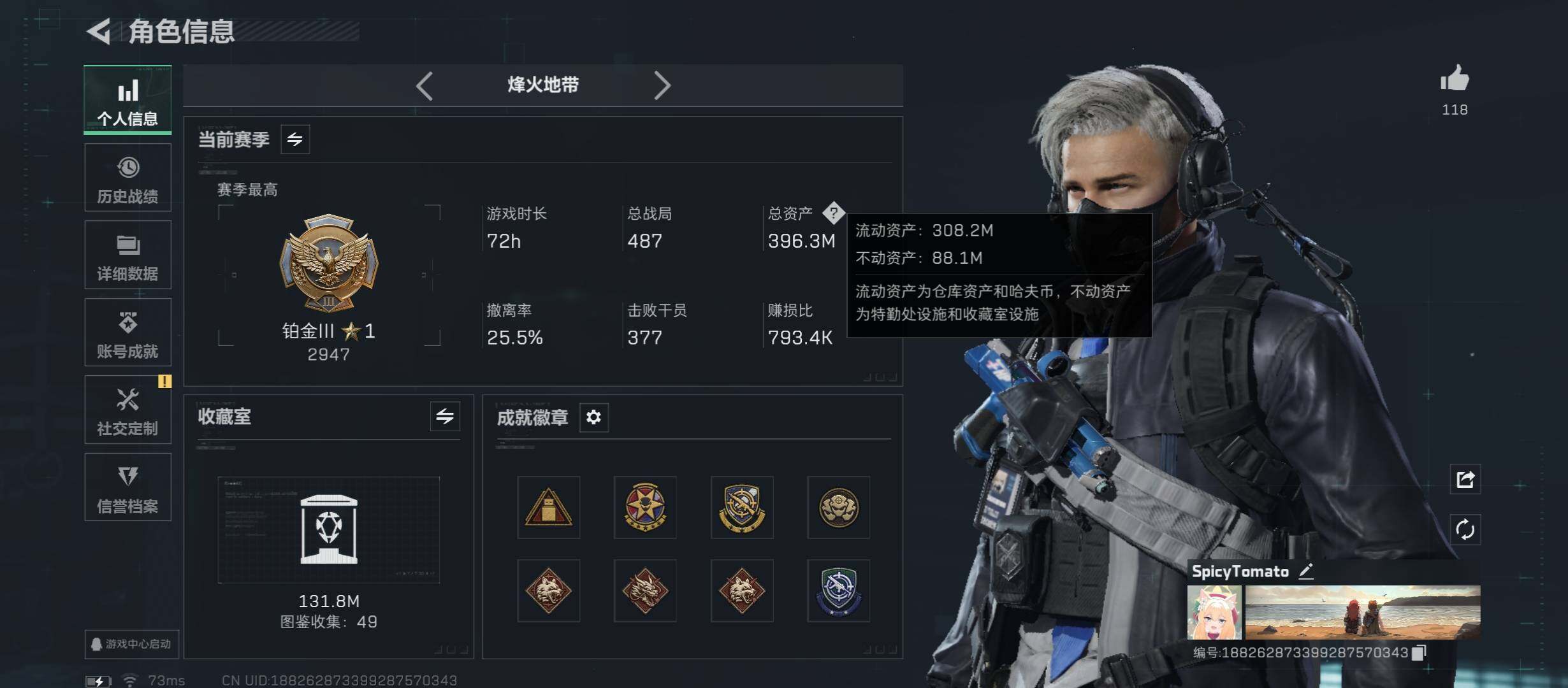Screen dimensions: 1568x688
Task: Open the 历史战绩 tab
Action: [127, 178]
